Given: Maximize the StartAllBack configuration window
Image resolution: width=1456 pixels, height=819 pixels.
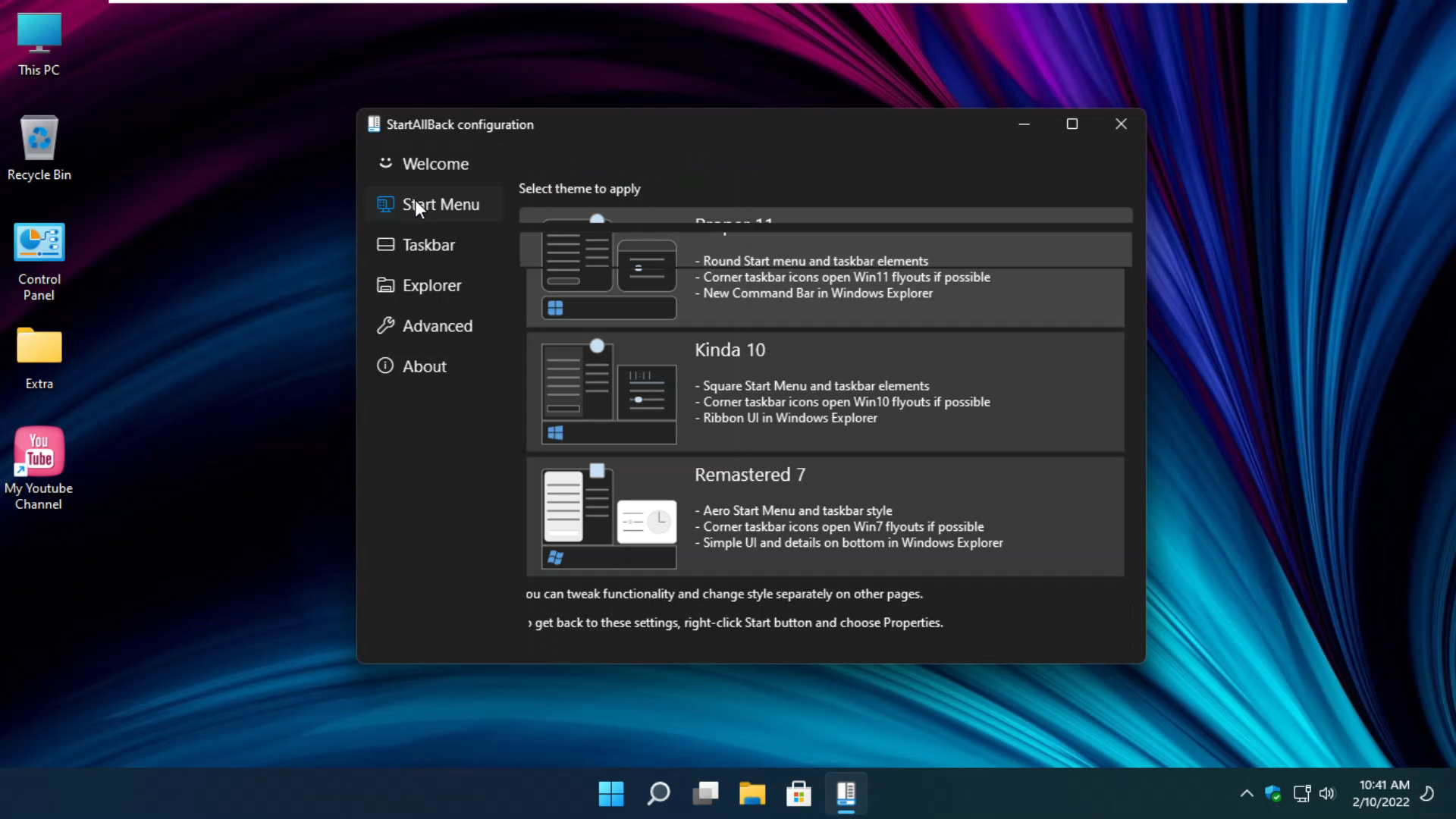Looking at the screenshot, I should coord(1072,124).
